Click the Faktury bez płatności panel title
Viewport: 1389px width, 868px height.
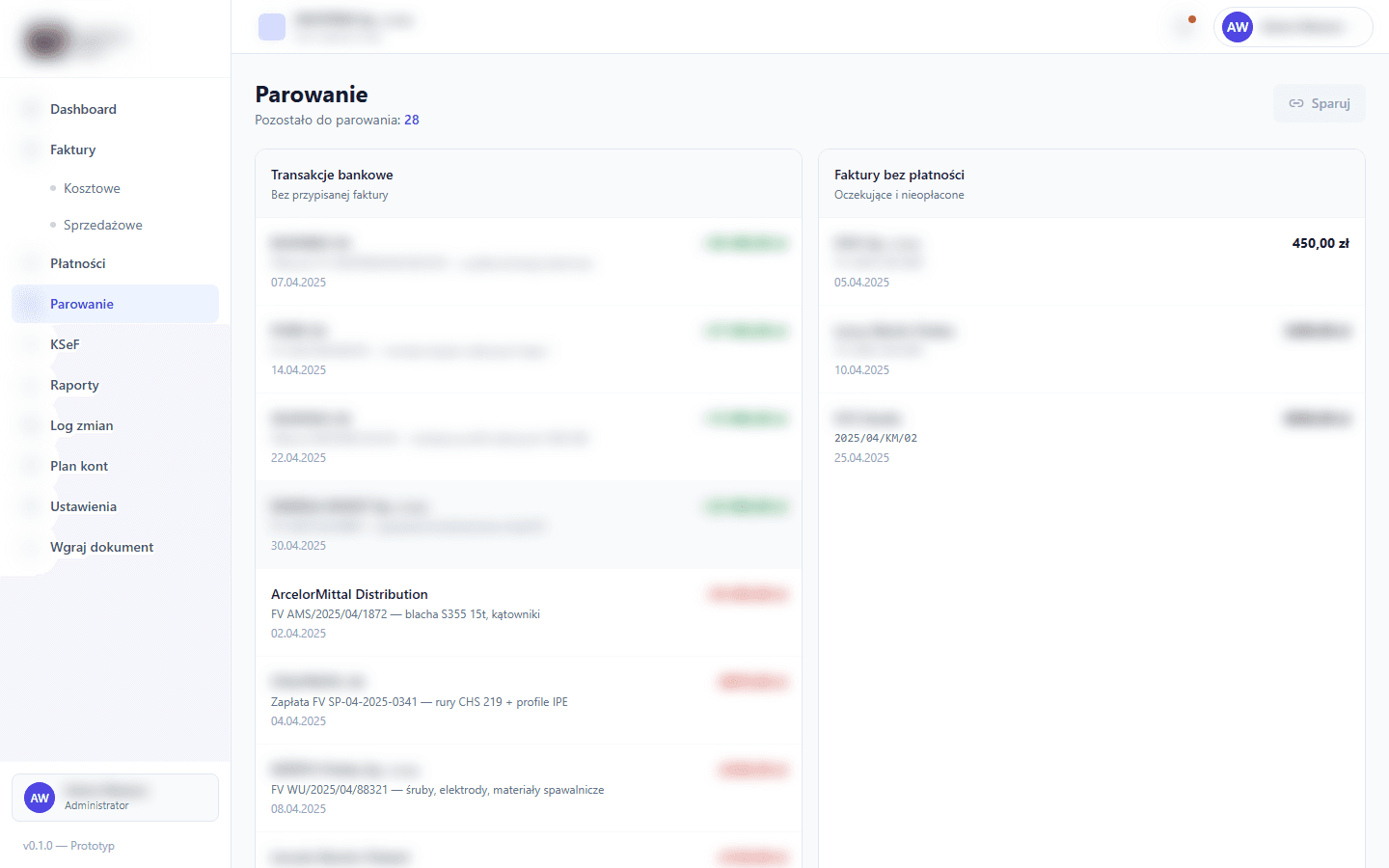click(899, 175)
